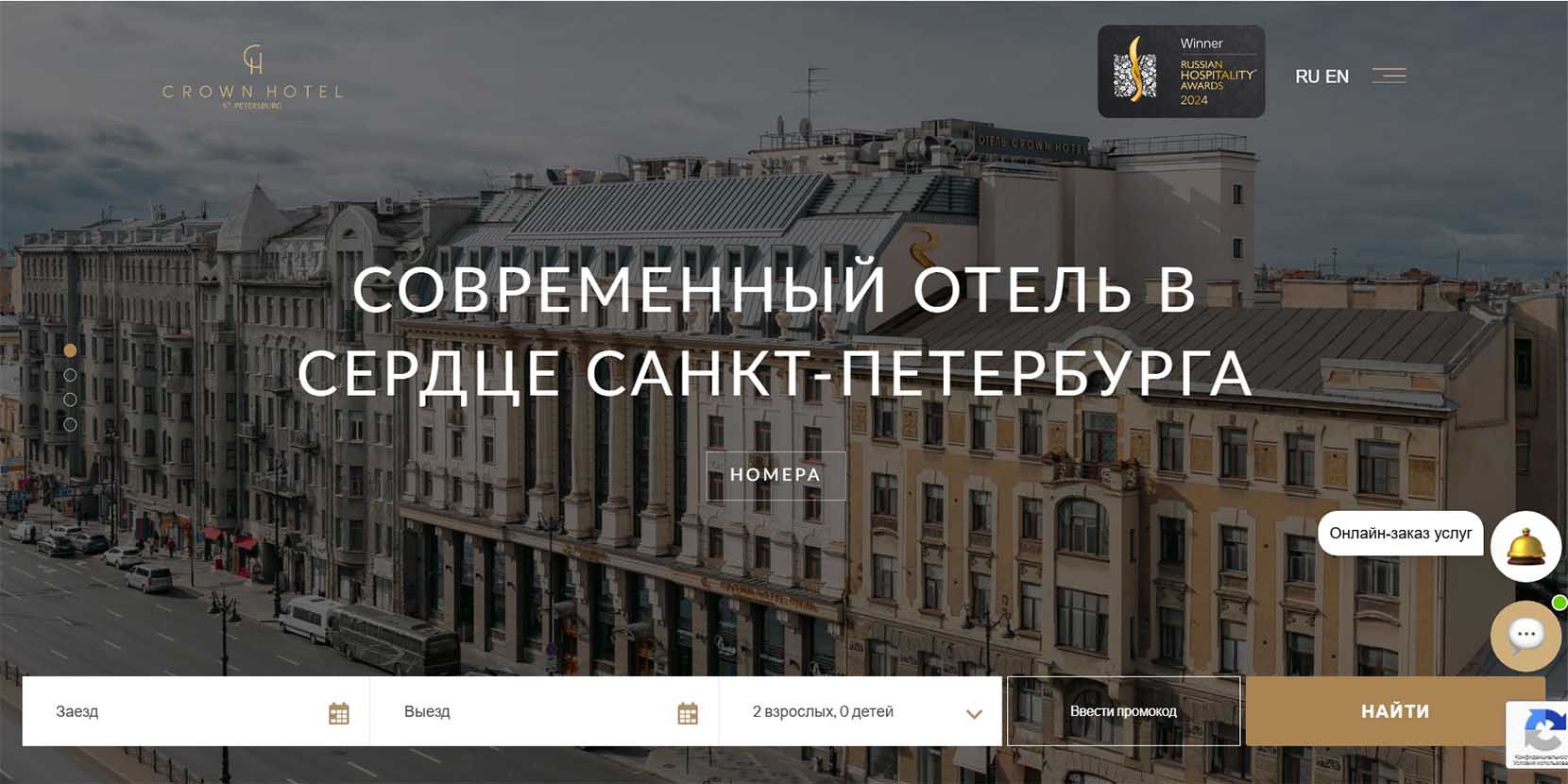Click the golden service bell icon
The image size is (1568, 784).
(x=1525, y=546)
